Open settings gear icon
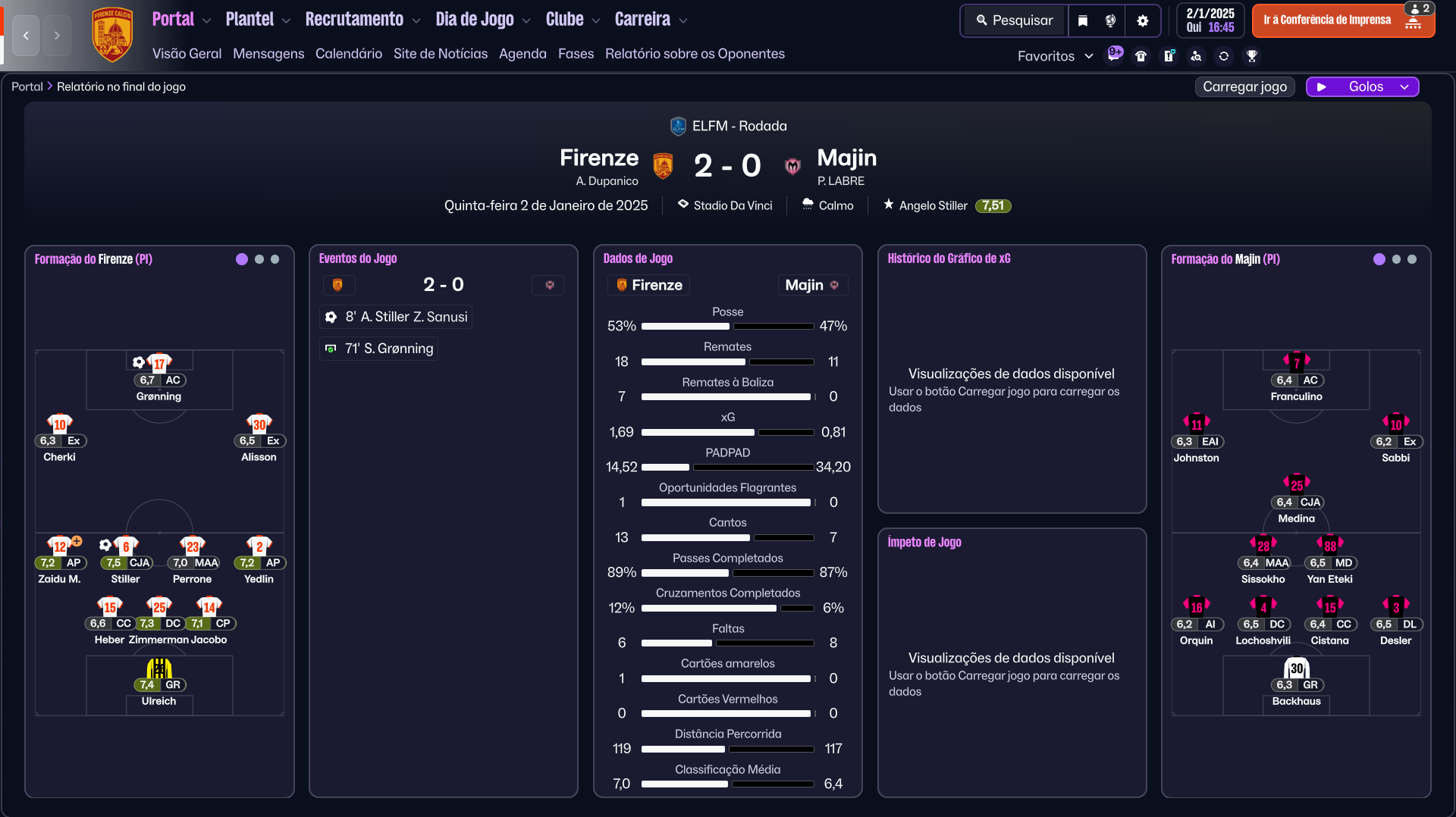The width and height of the screenshot is (1456, 817). [1143, 20]
